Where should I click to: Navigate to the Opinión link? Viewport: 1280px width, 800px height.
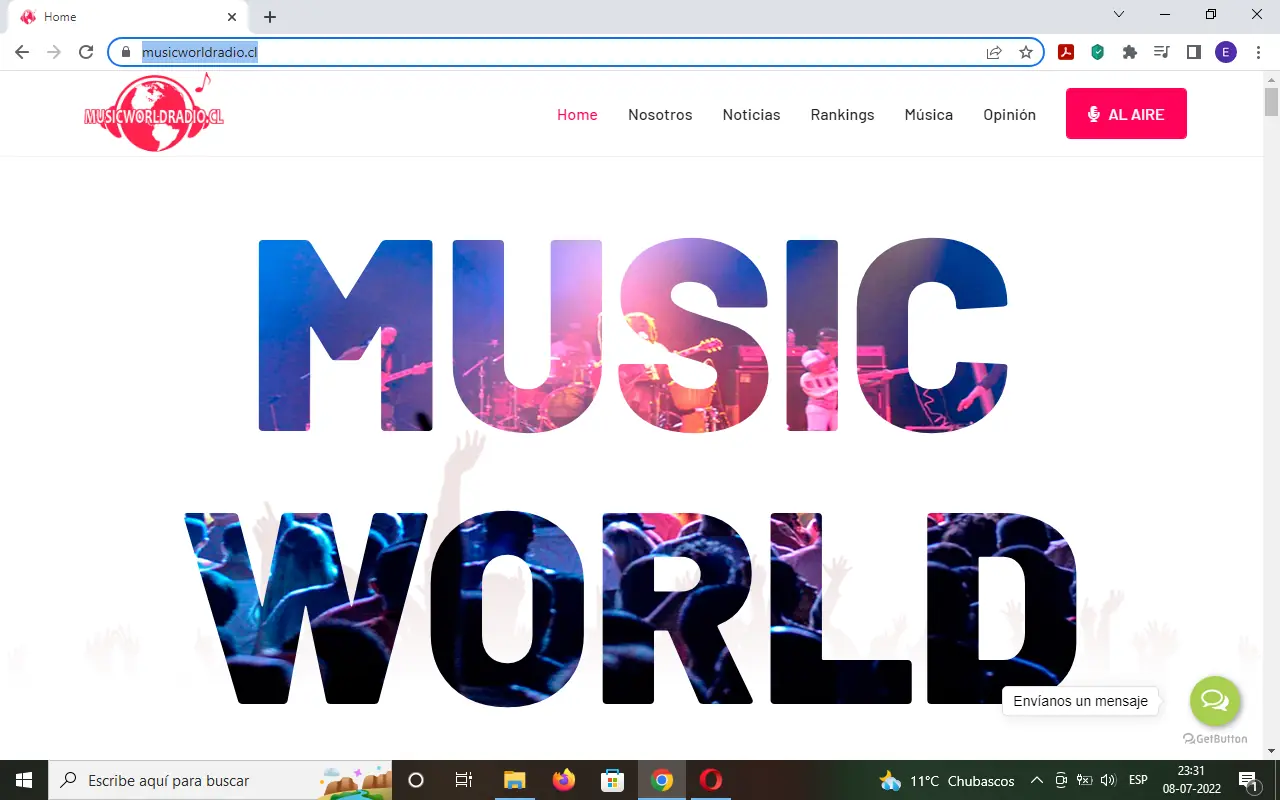coord(1009,115)
